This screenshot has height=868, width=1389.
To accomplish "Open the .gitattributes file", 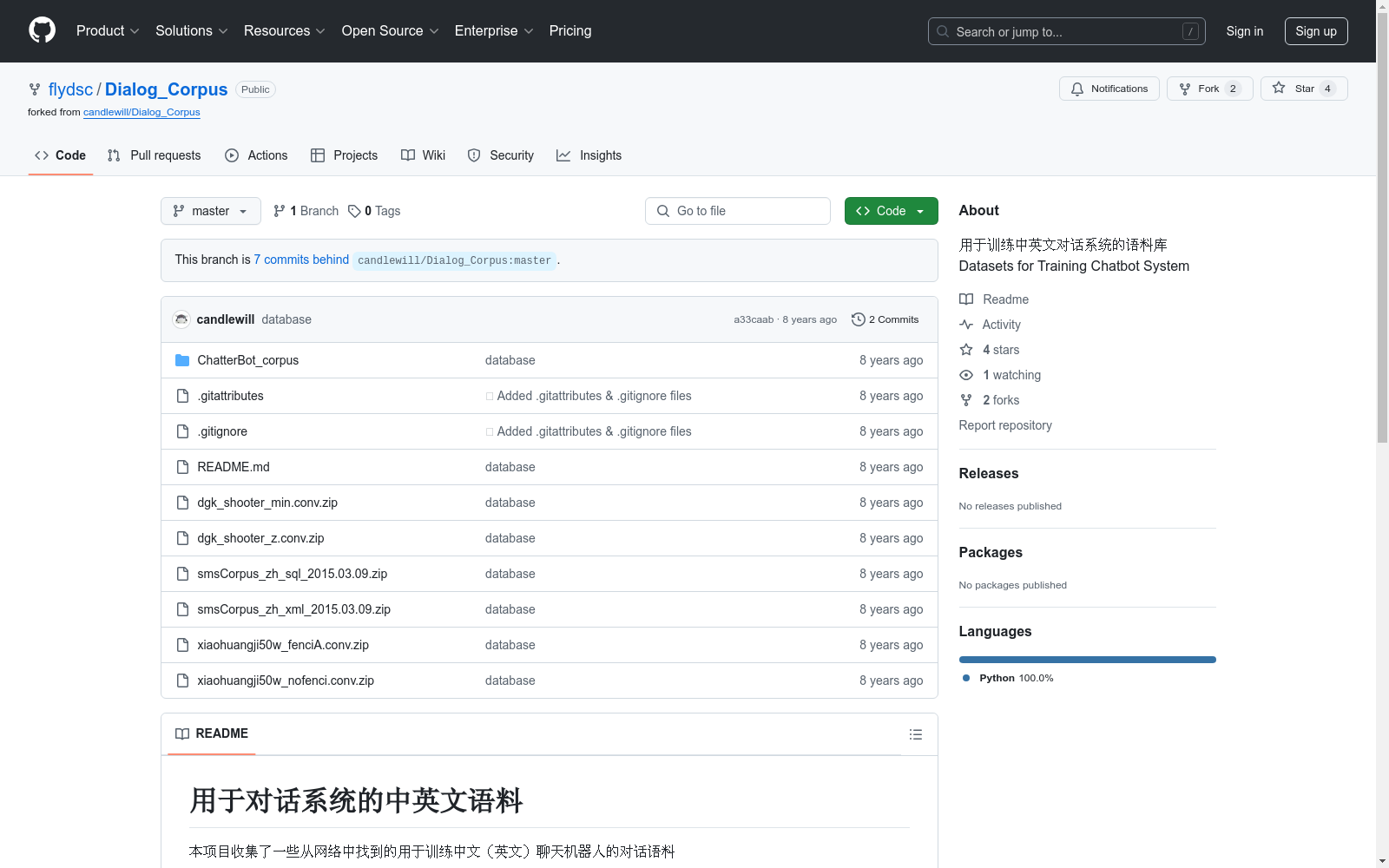I will point(231,396).
